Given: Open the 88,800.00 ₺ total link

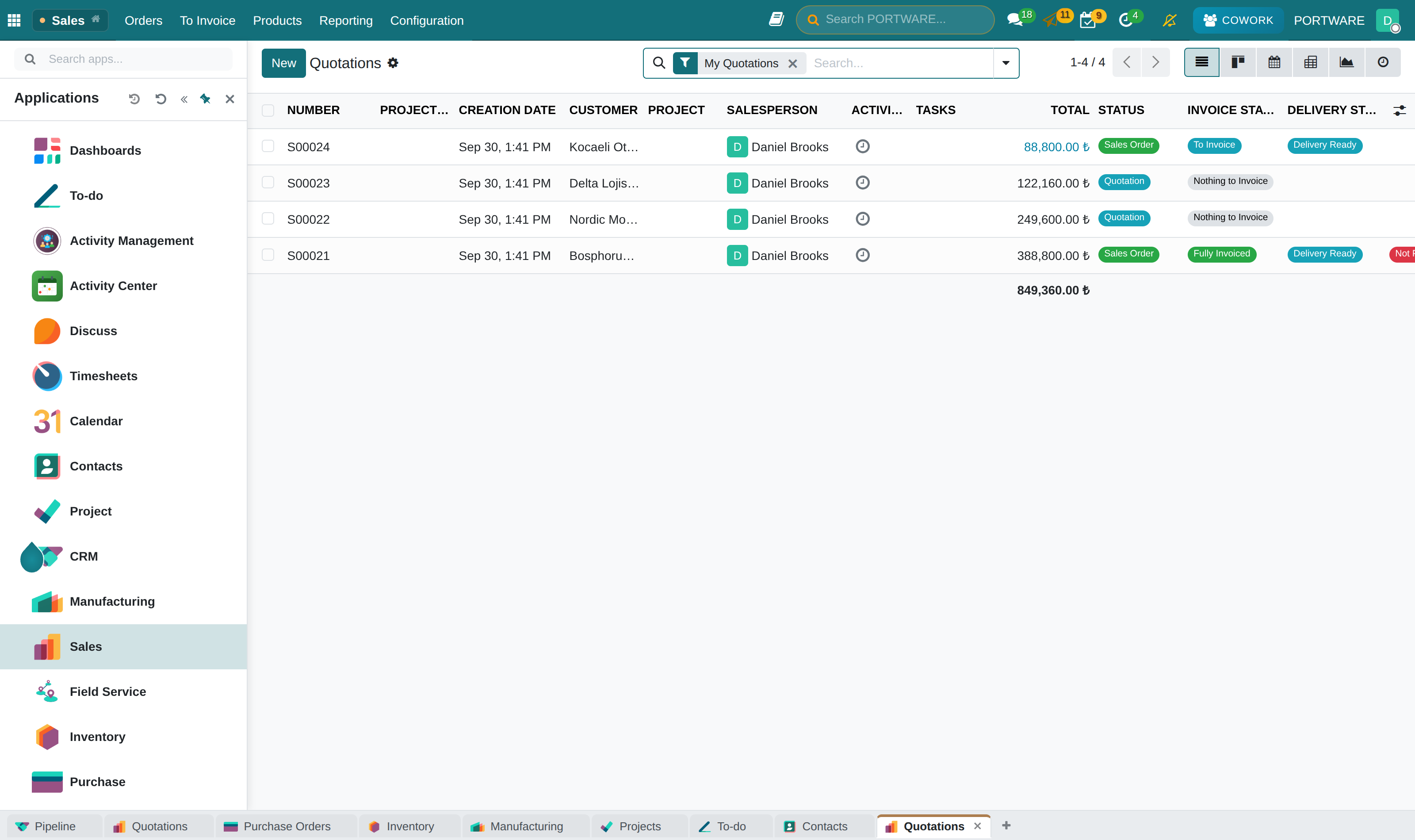Looking at the screenshot, I should [1056, 147].
